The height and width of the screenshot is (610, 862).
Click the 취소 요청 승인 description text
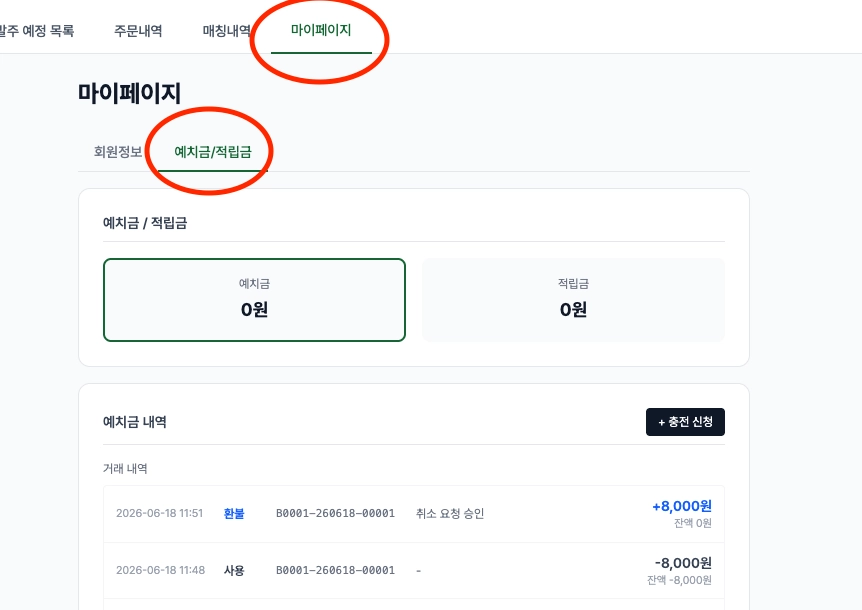[450, 514]
